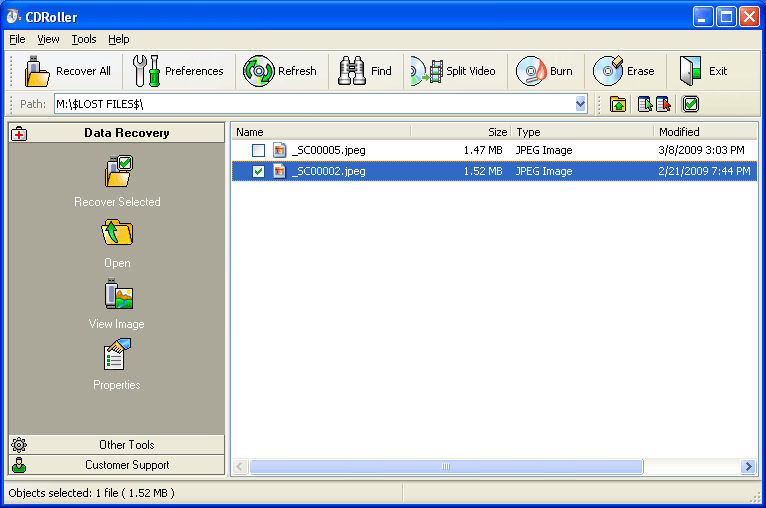Click the Objects selected status bar text

coord(91,493)
